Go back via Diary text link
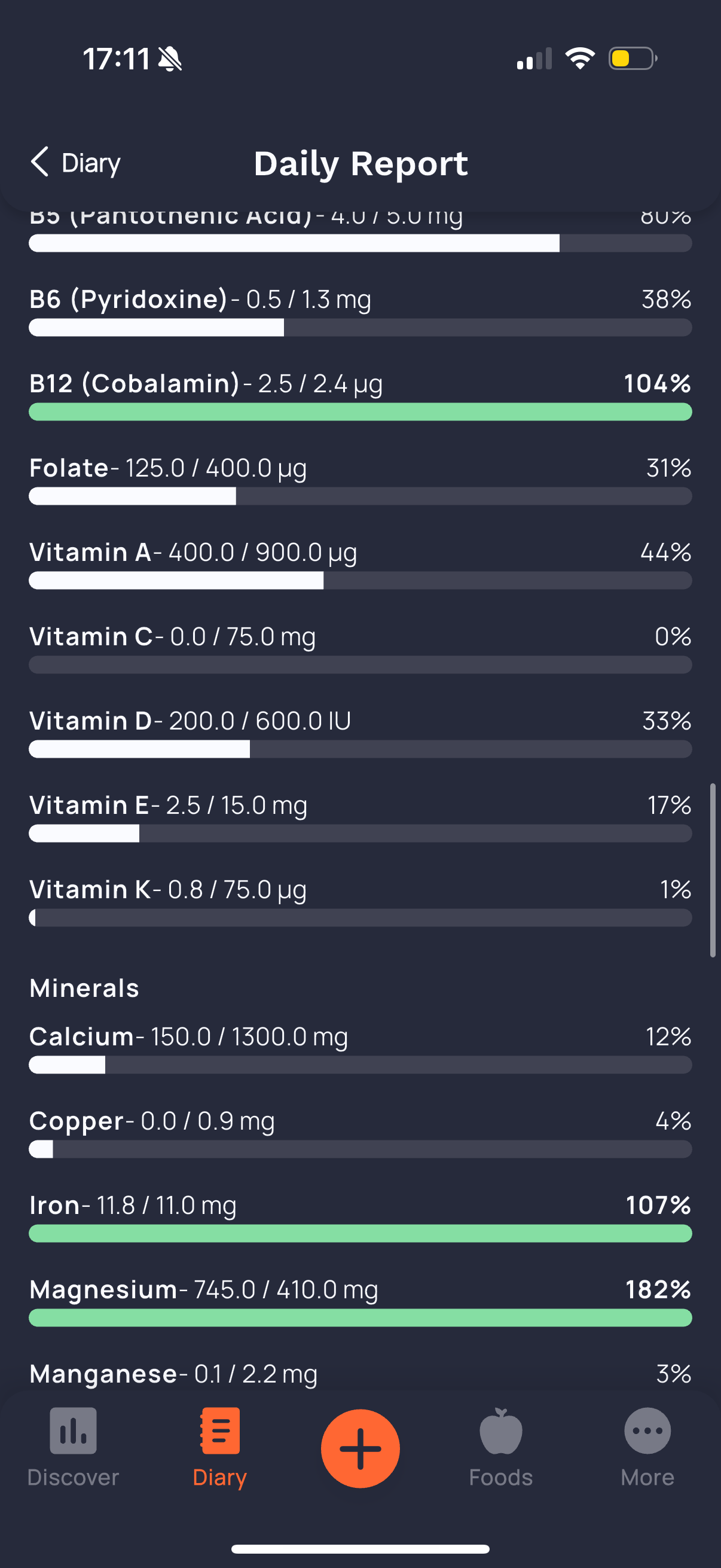721x1568 pixels. 91,163
